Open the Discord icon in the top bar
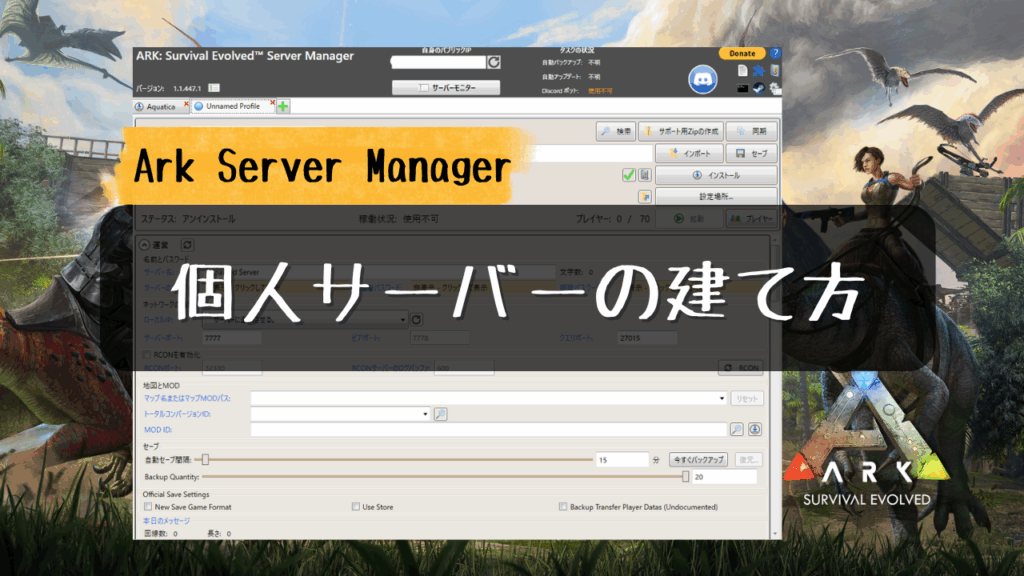The height and width of the screenshot is (576, 1024). coord(703,78)
